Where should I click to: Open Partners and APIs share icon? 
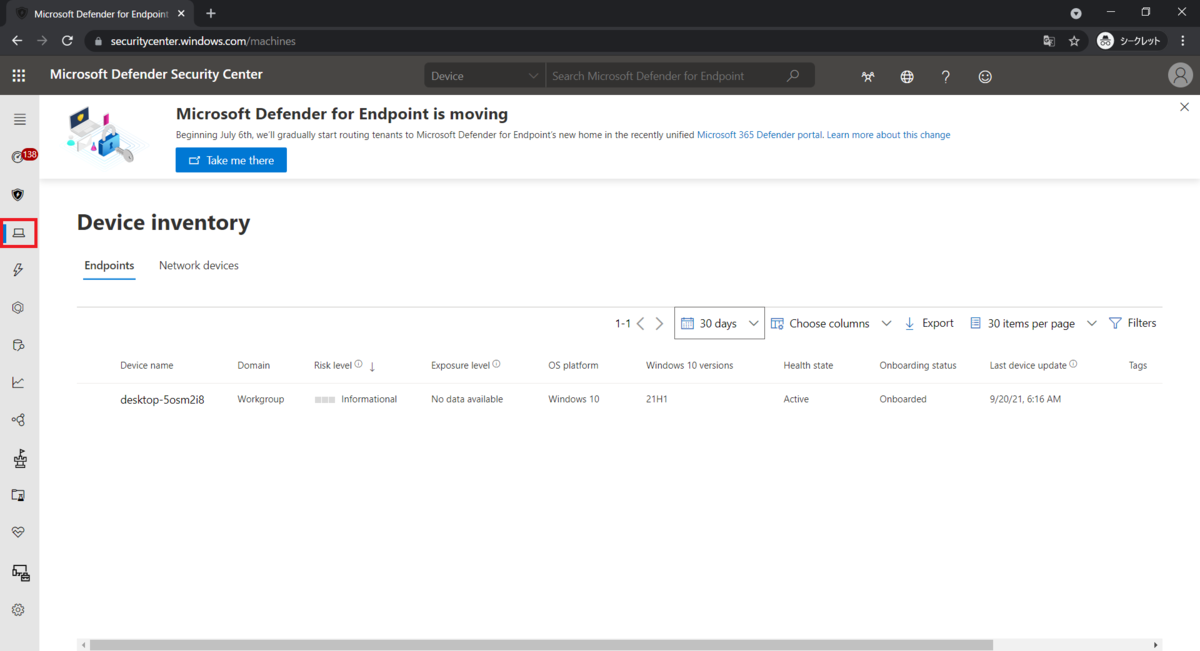tap(18, 421)
